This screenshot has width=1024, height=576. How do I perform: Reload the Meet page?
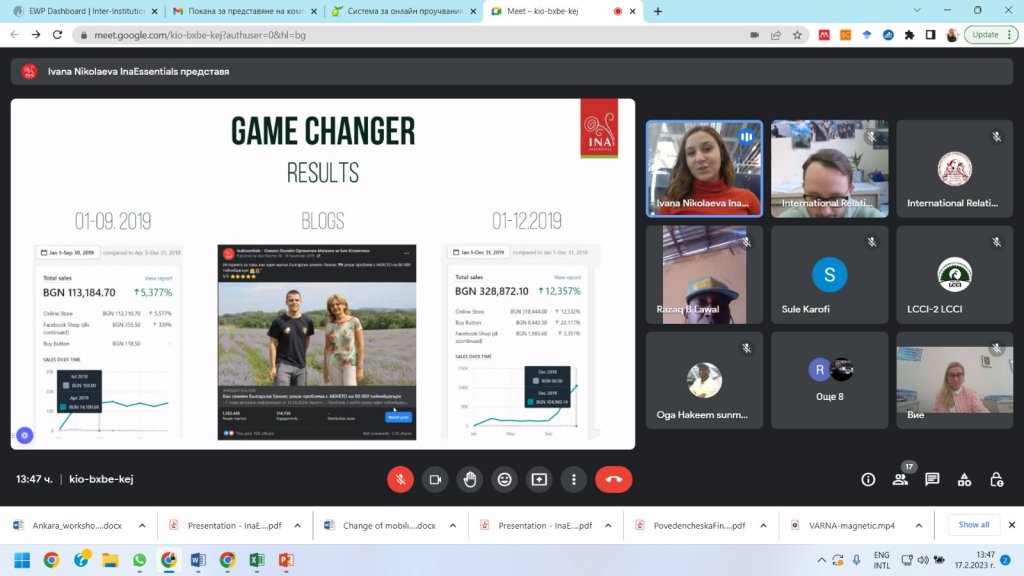(57, 35)
